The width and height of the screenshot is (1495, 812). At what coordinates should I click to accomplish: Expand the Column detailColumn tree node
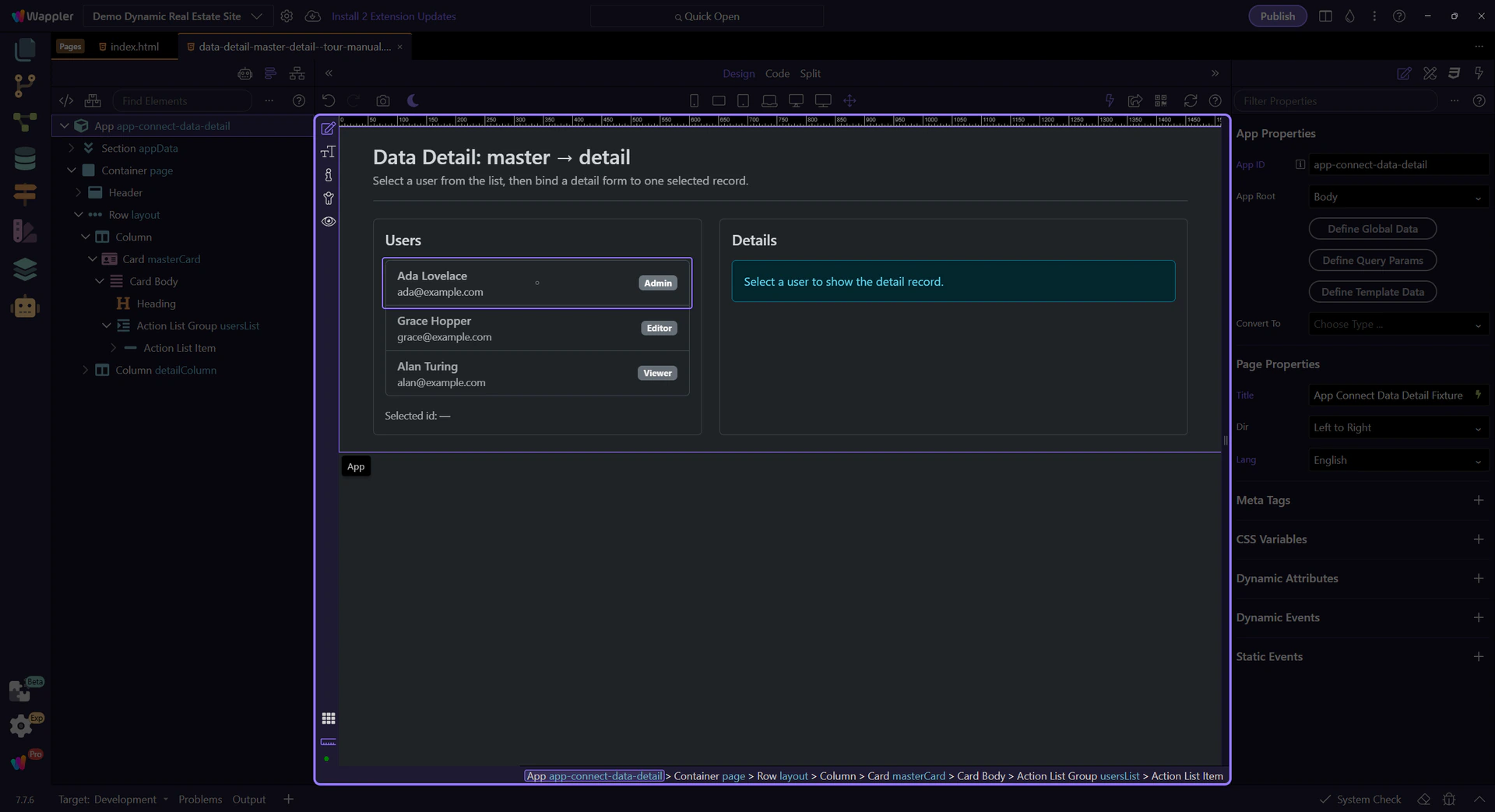pyautogui.click(x=86, y=371)
